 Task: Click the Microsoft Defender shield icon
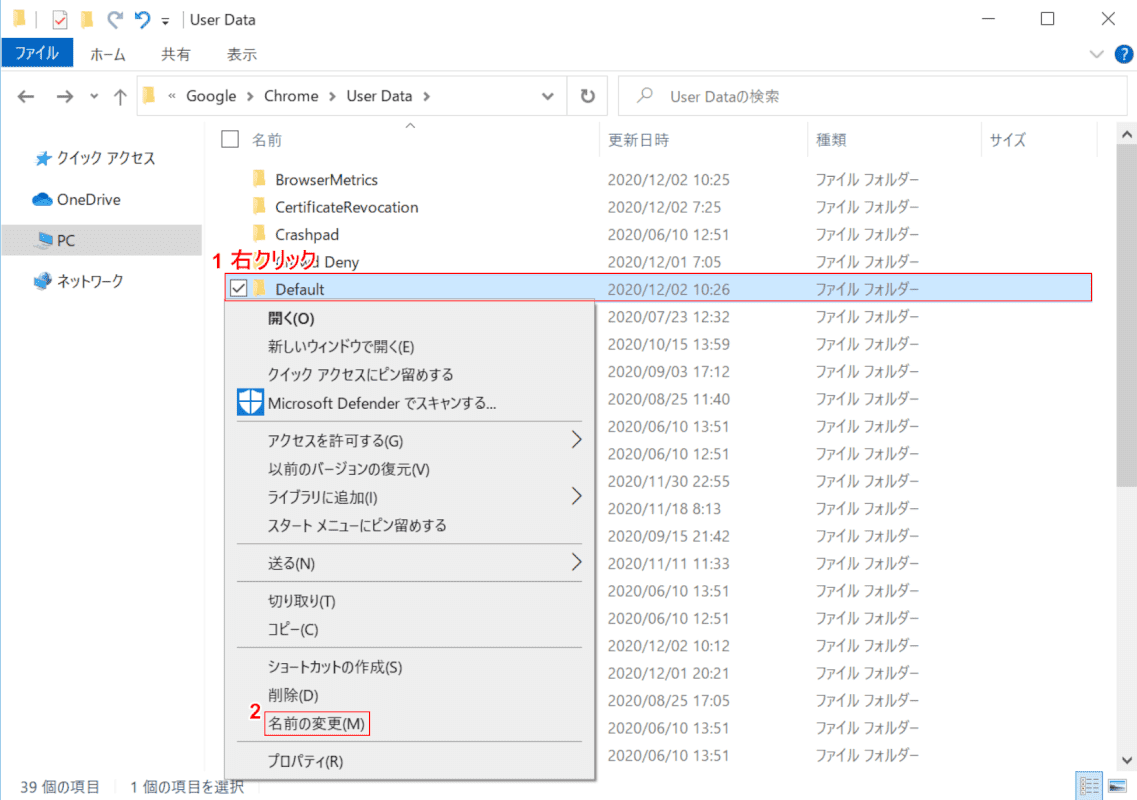point(250,402)
